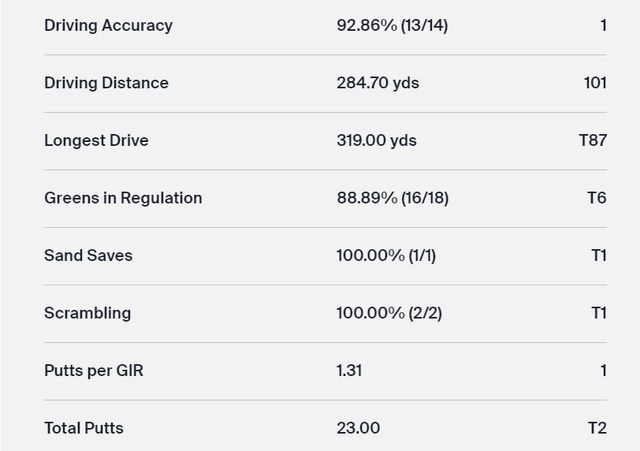Image resolution: width=640 pixels, height=451 pixels.
Task: Click the T6 rank for Greens in Regulation
Action: click(x=597, y=198)
